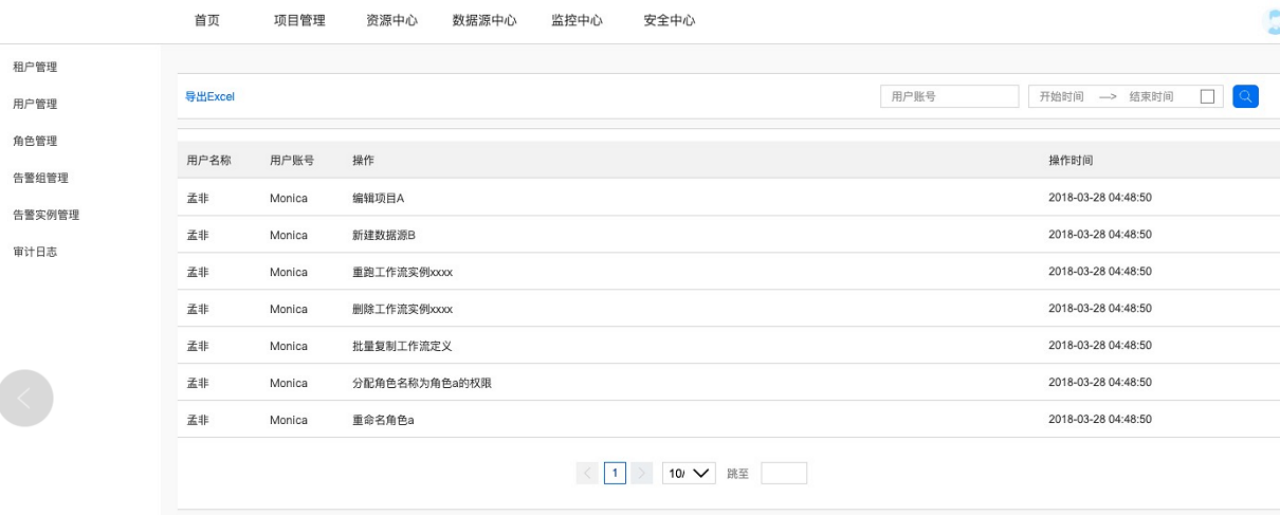
Task: Open the 10 per page size dropdown
Action: tap(689, 473)
